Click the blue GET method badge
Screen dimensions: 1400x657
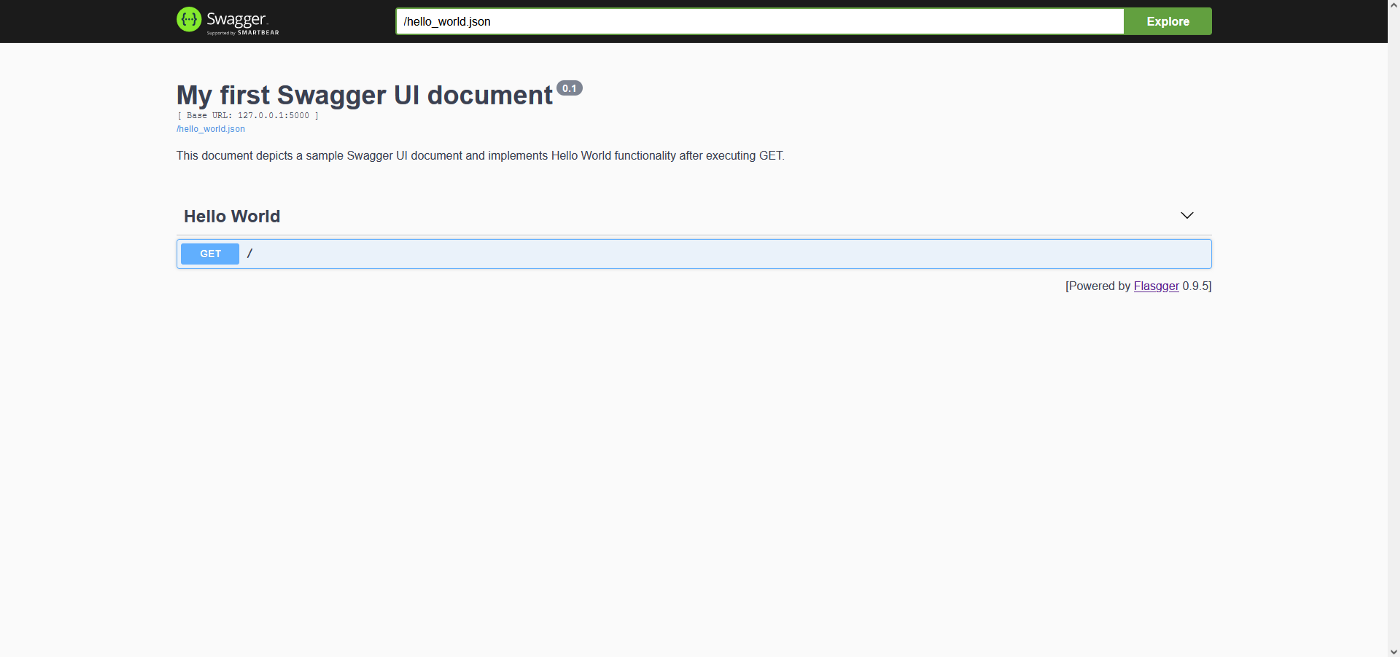coord(210,254)
